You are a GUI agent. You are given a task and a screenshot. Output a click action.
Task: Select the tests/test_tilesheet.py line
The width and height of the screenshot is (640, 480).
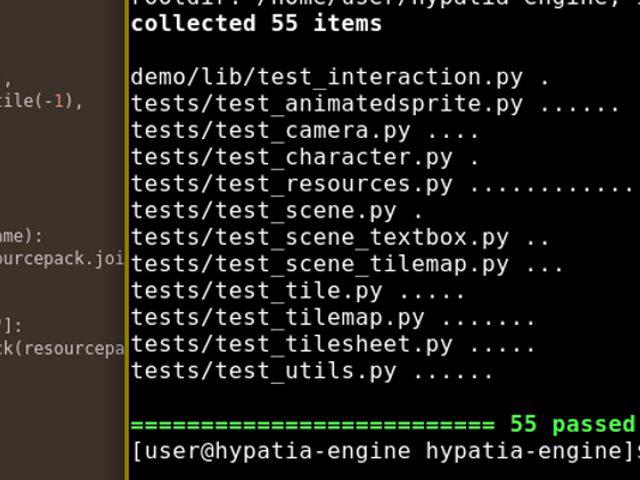291,345
